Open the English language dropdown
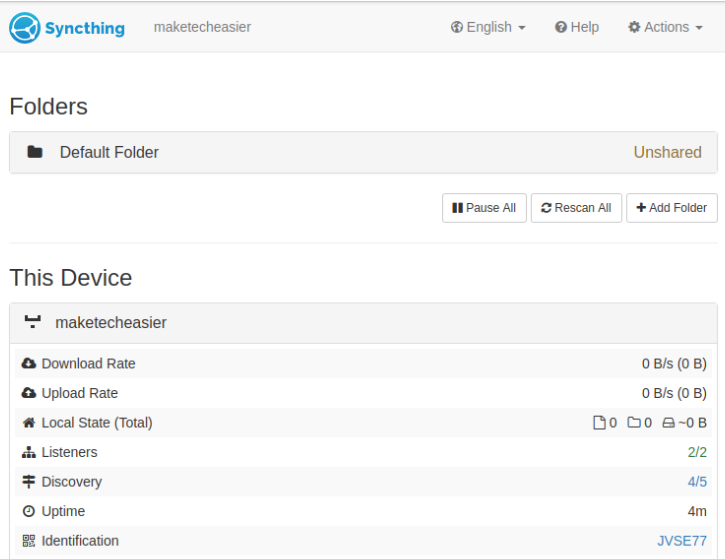Viewport: 725px width, 559px height. pos(488,27)
